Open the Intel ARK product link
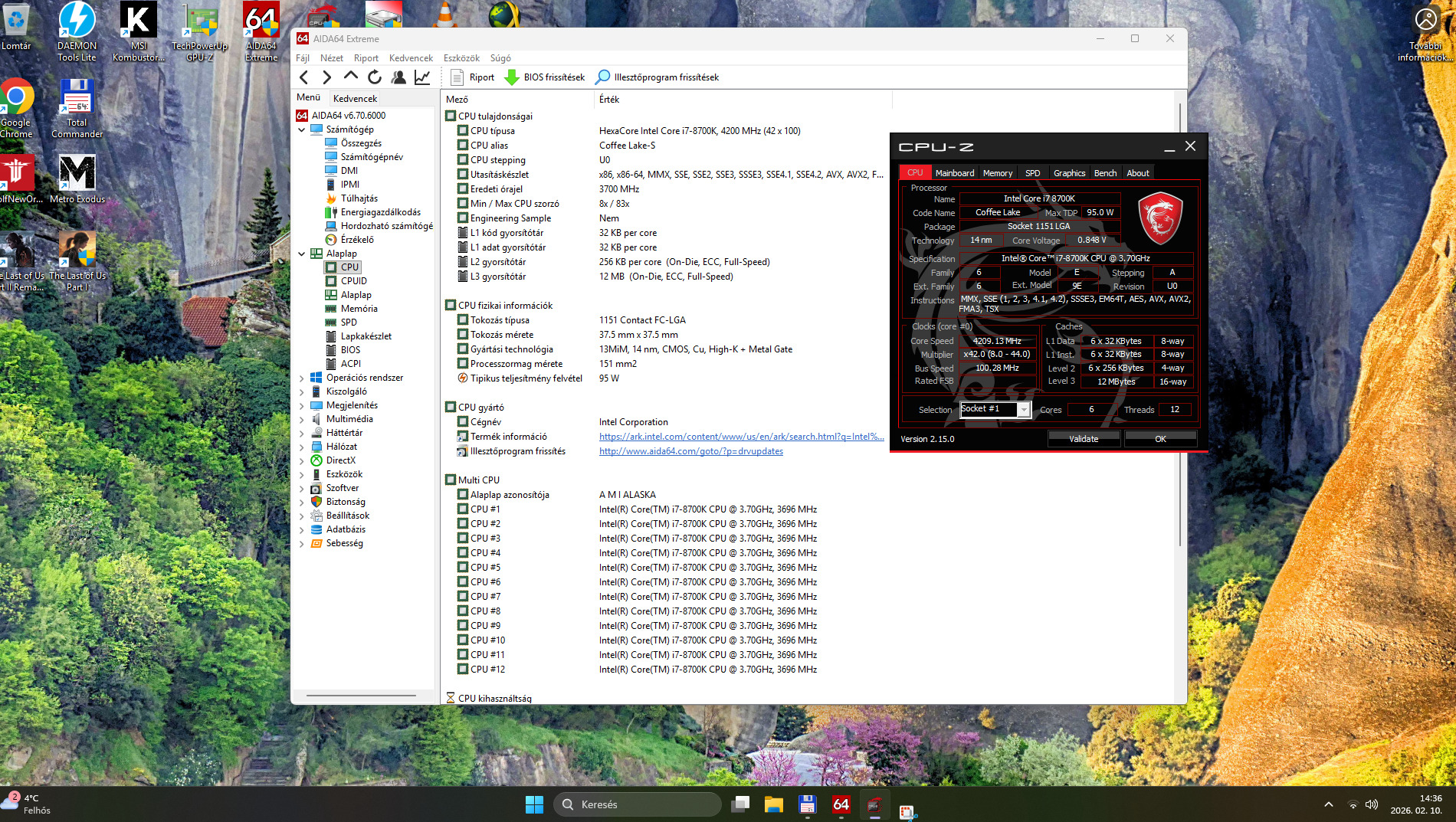The width and height of the screenshot is (1456, 822). click(x=742, y=437)
